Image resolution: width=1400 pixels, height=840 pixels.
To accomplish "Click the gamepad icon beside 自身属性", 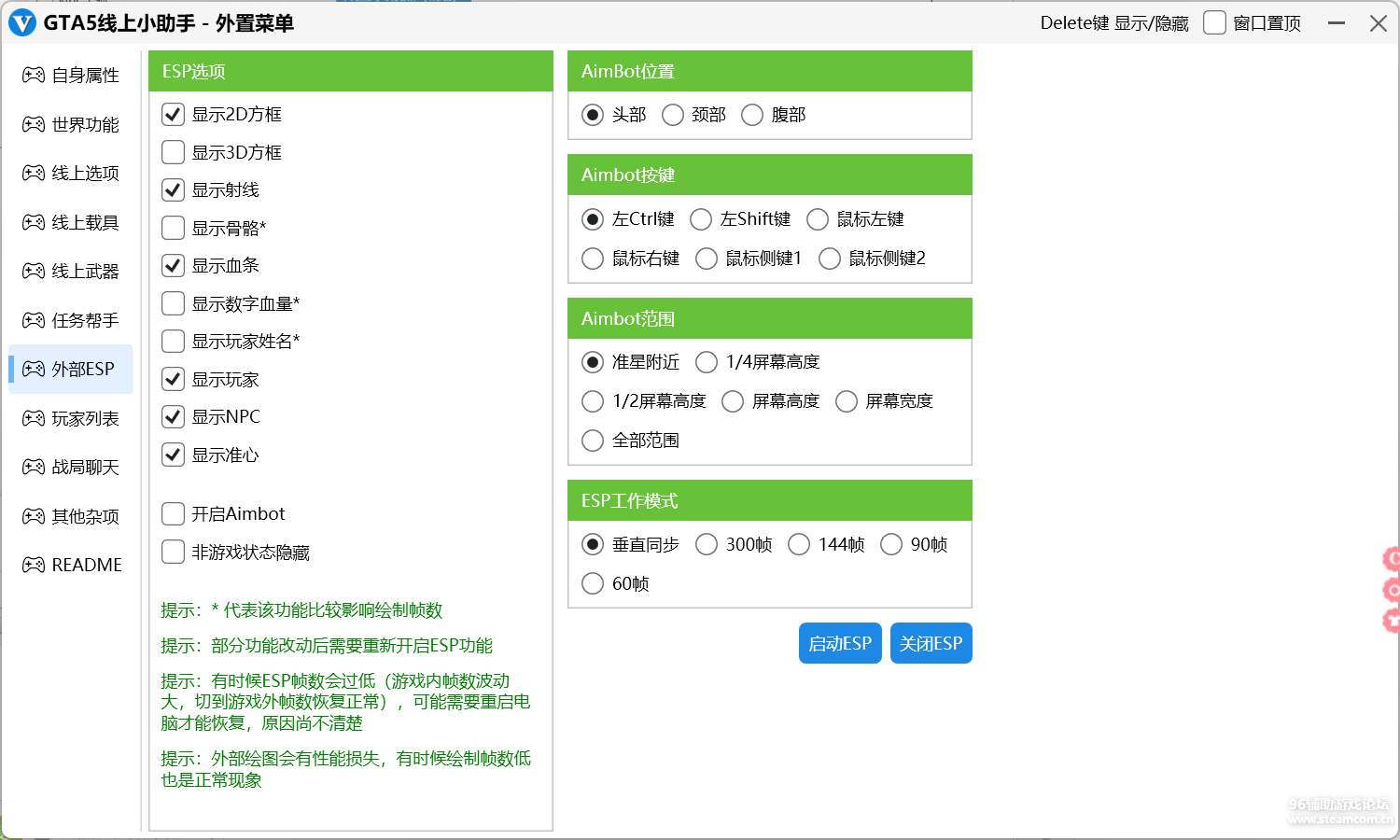I will [x=34, y=76].
